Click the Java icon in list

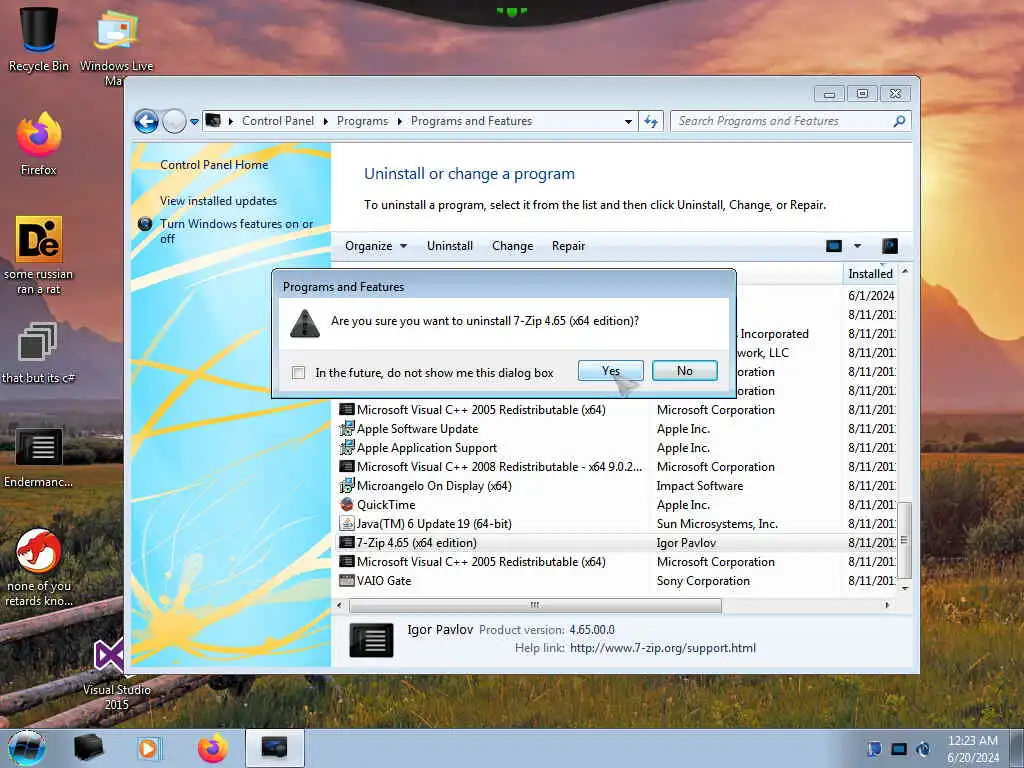[347, 524]
